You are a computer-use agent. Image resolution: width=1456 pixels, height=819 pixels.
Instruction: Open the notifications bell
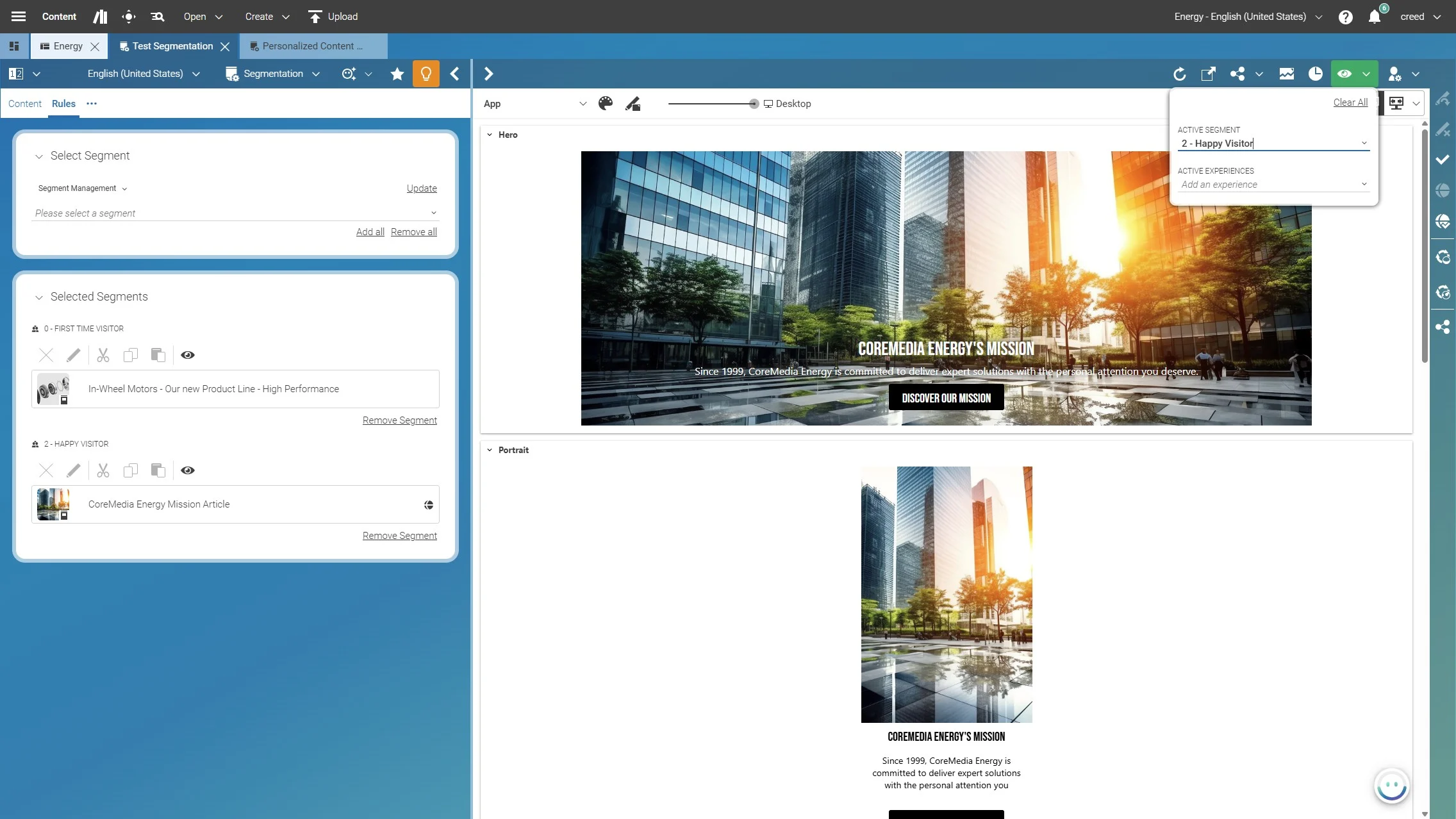pyautogui.click(x=1375, y=17)
